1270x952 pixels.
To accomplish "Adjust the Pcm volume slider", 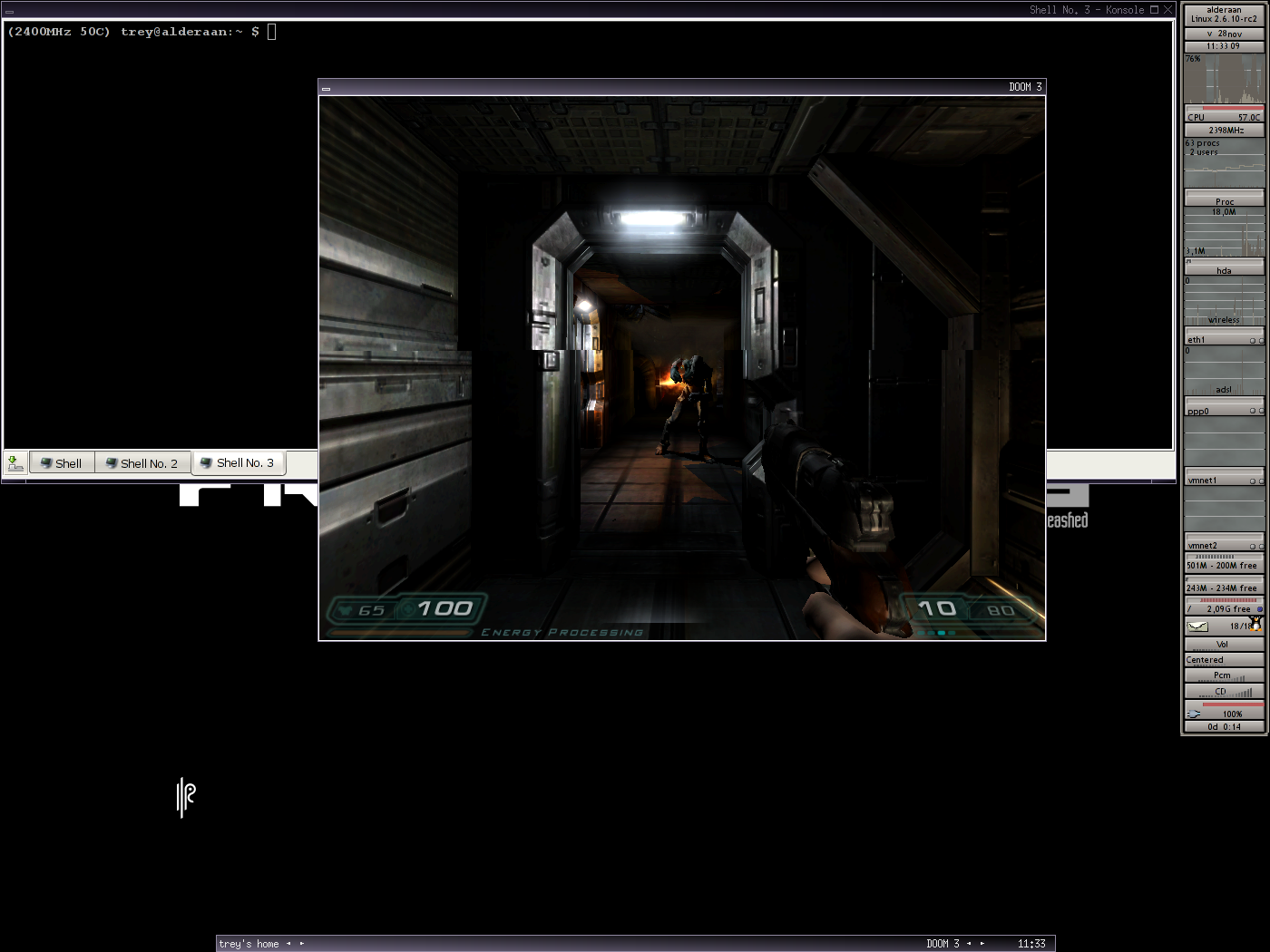I will point(1224,676).
